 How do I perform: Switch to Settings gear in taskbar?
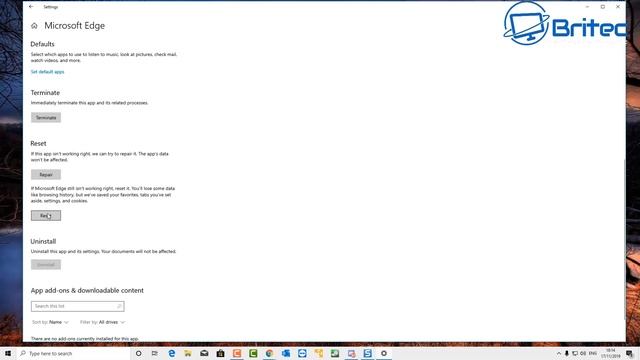(x=384, y=353)
